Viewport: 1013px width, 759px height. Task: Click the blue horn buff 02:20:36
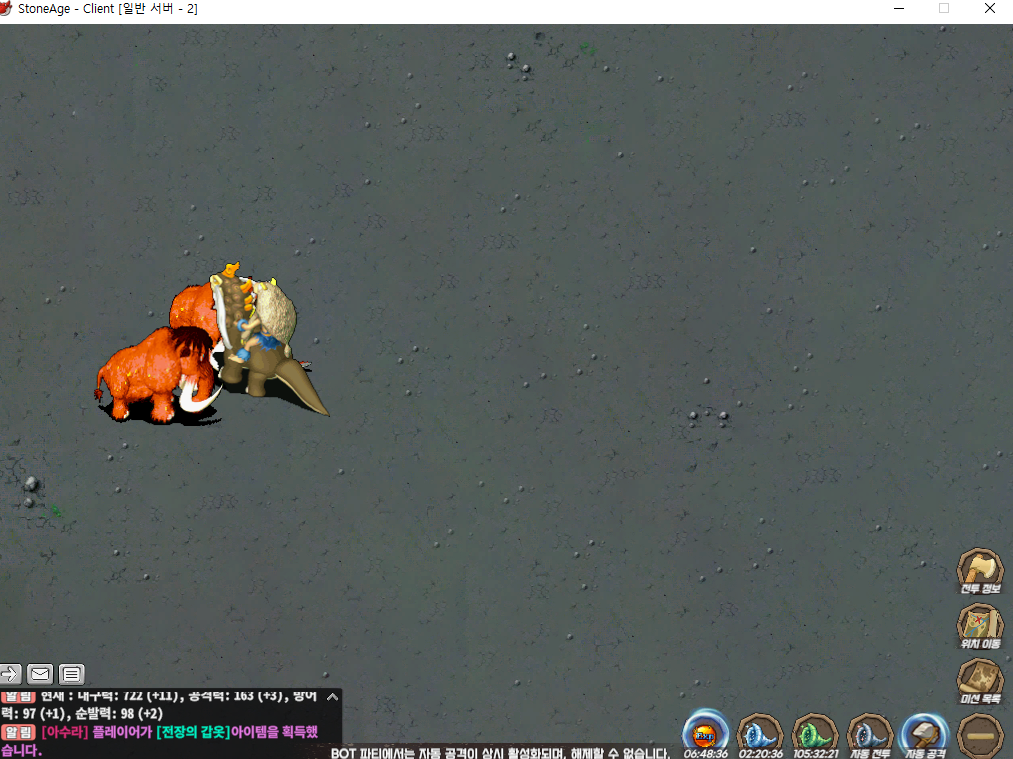click(x=760, y=733)
